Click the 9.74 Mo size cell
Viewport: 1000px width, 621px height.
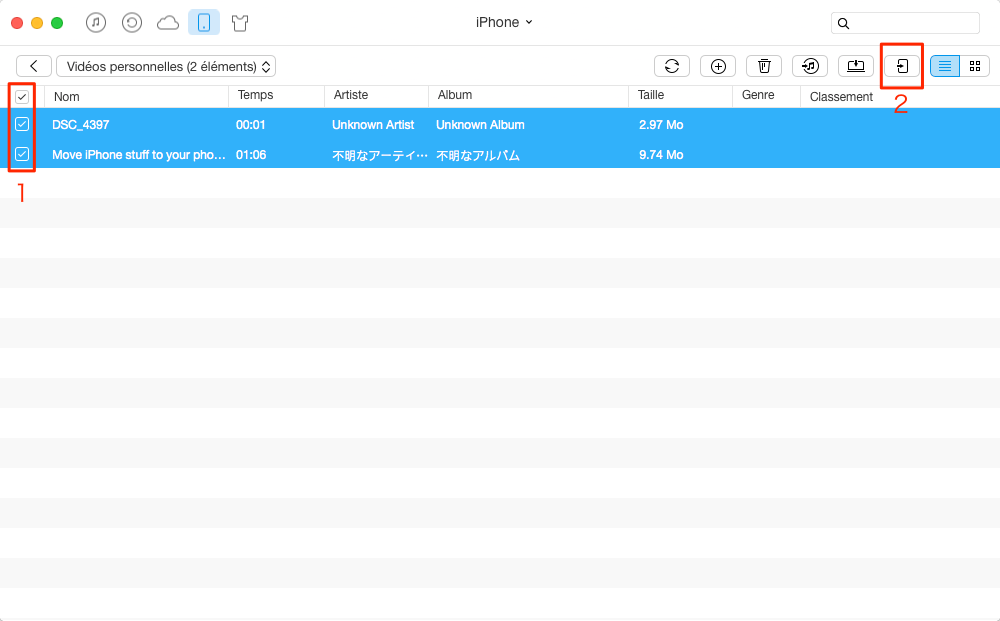pos(661,155)
